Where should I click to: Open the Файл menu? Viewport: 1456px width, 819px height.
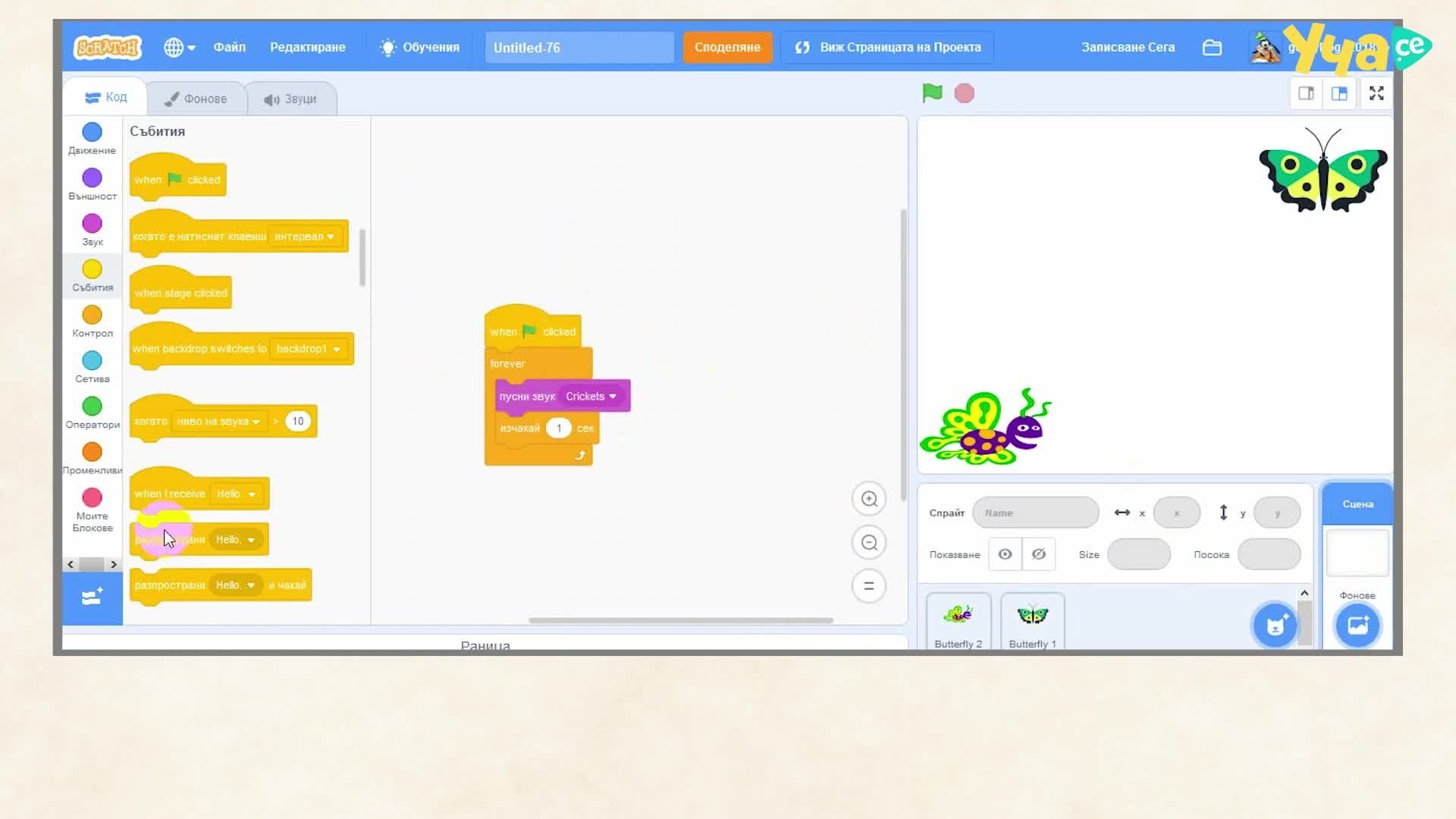[229, 47]
